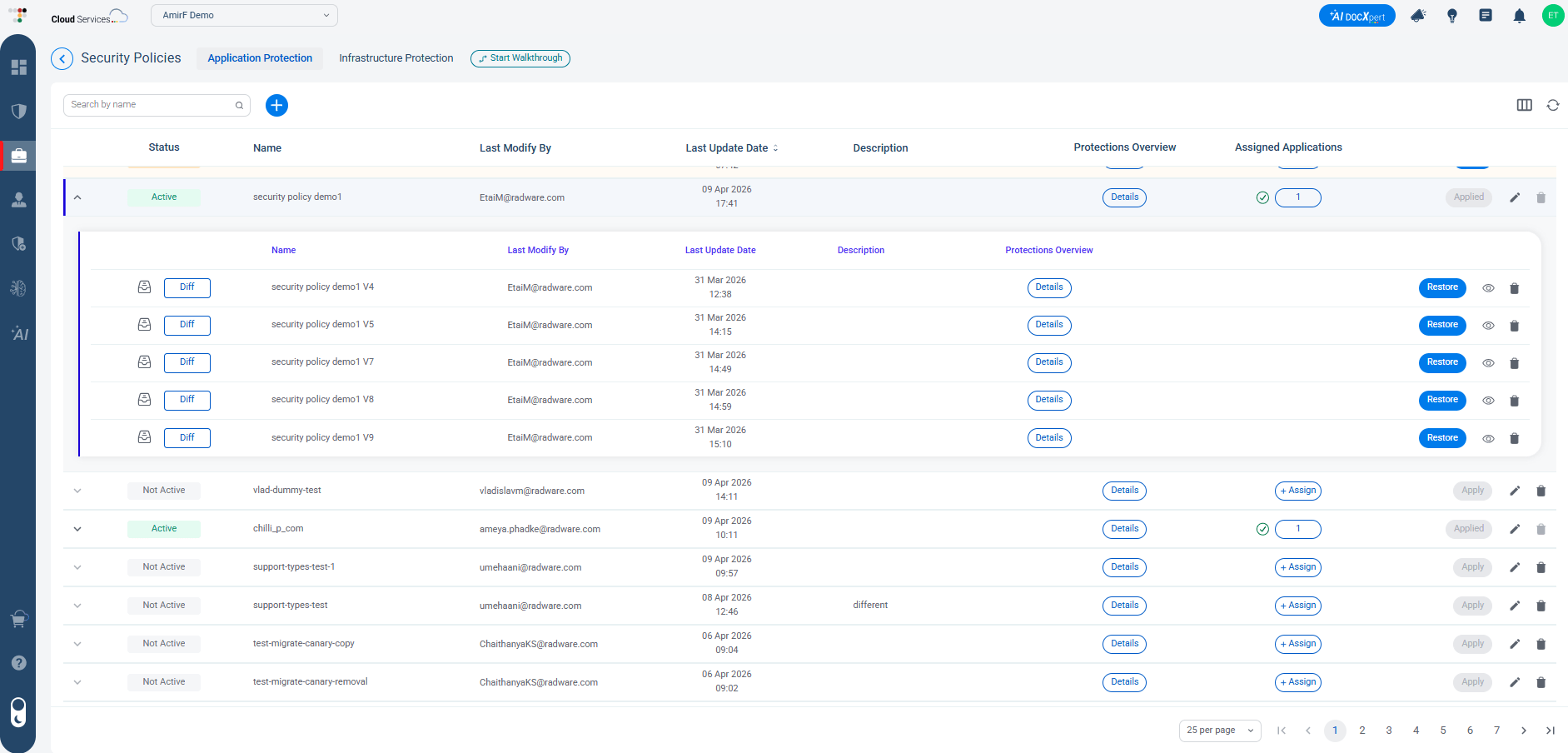Open Details for chilli_p_com
The height and width of the screenshot is (753, 1568).
(1124, 529)
